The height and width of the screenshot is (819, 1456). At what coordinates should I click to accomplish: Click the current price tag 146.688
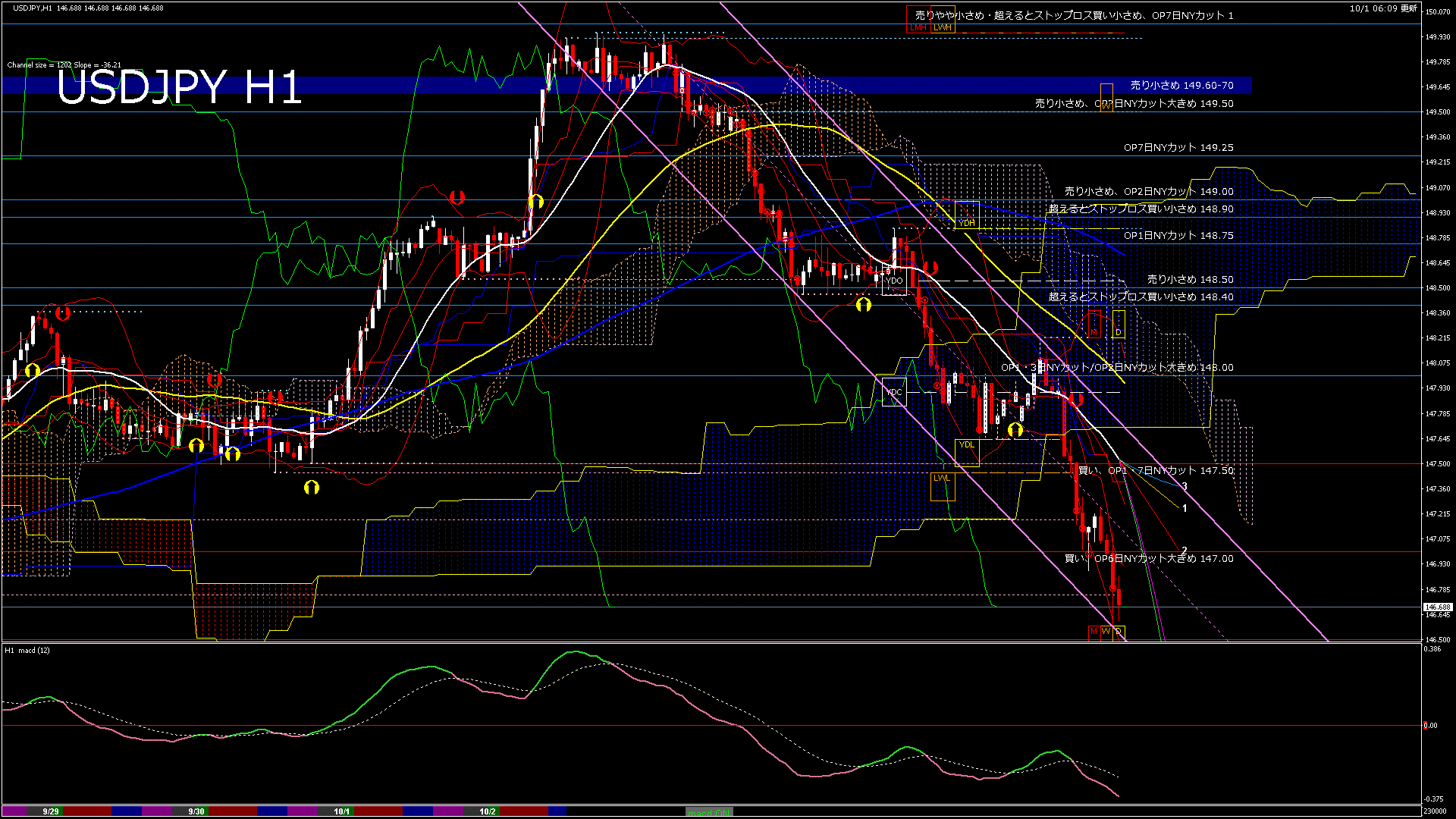point(1437,607)
